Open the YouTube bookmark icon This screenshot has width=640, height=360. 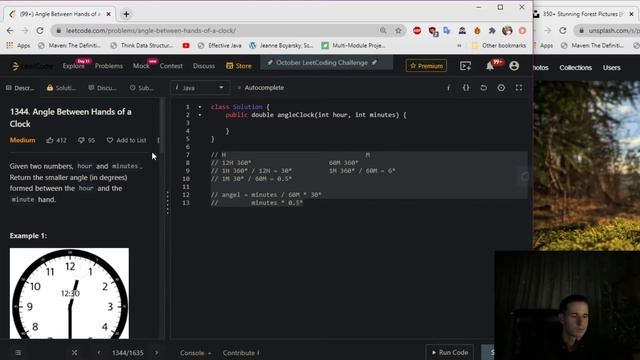tap(186, 46)
